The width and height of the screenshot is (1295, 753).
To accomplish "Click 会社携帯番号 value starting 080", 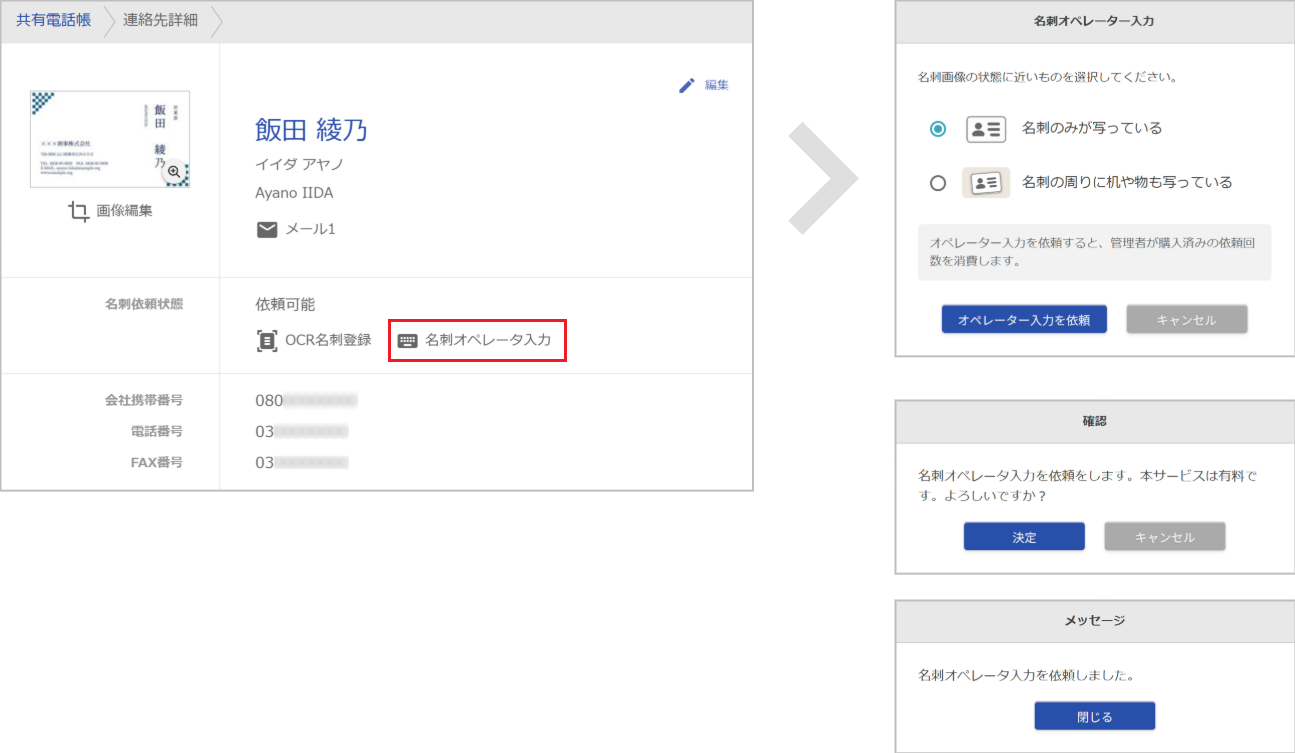I will tap(306, 401).
